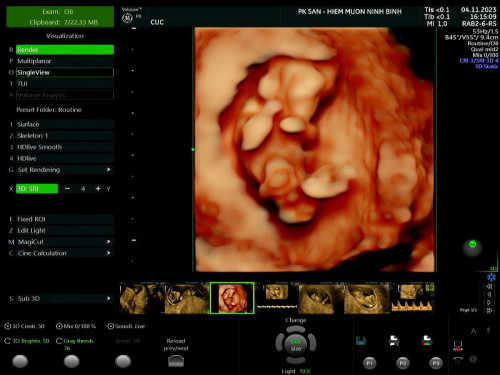Click the Reload prev/next rocker button
Image resolution: width=500 pixels, height=375 pixels.
click(176, 361)
